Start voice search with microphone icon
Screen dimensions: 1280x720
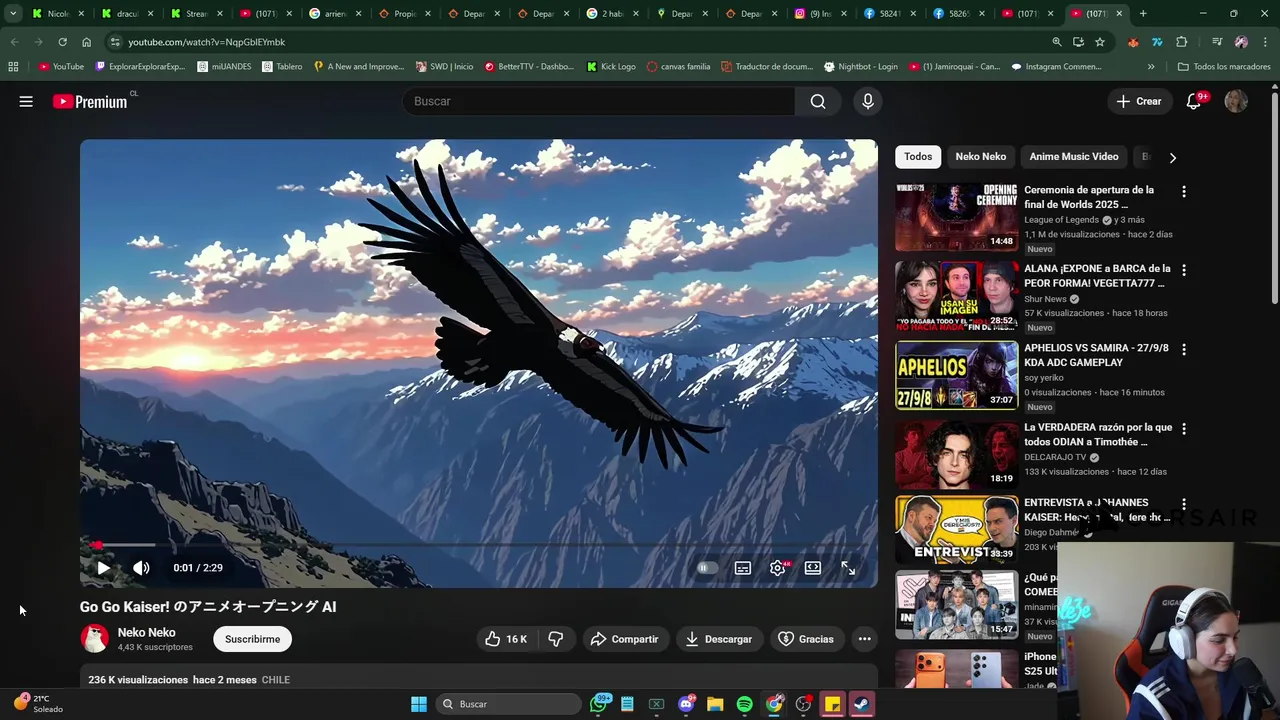[868, 101]
